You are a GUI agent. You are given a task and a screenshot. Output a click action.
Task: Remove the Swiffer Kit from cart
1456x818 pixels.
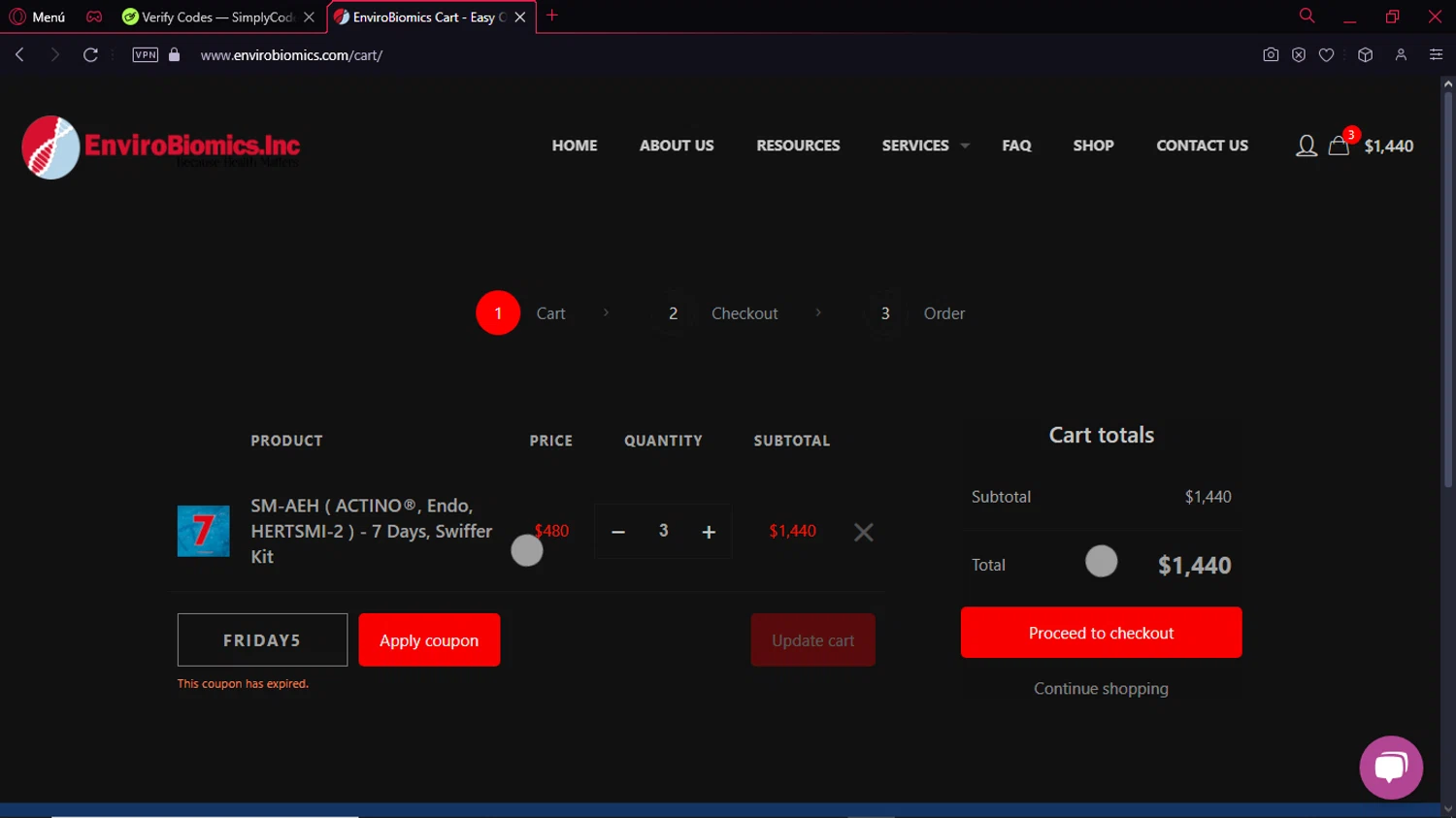click(864, 532)
